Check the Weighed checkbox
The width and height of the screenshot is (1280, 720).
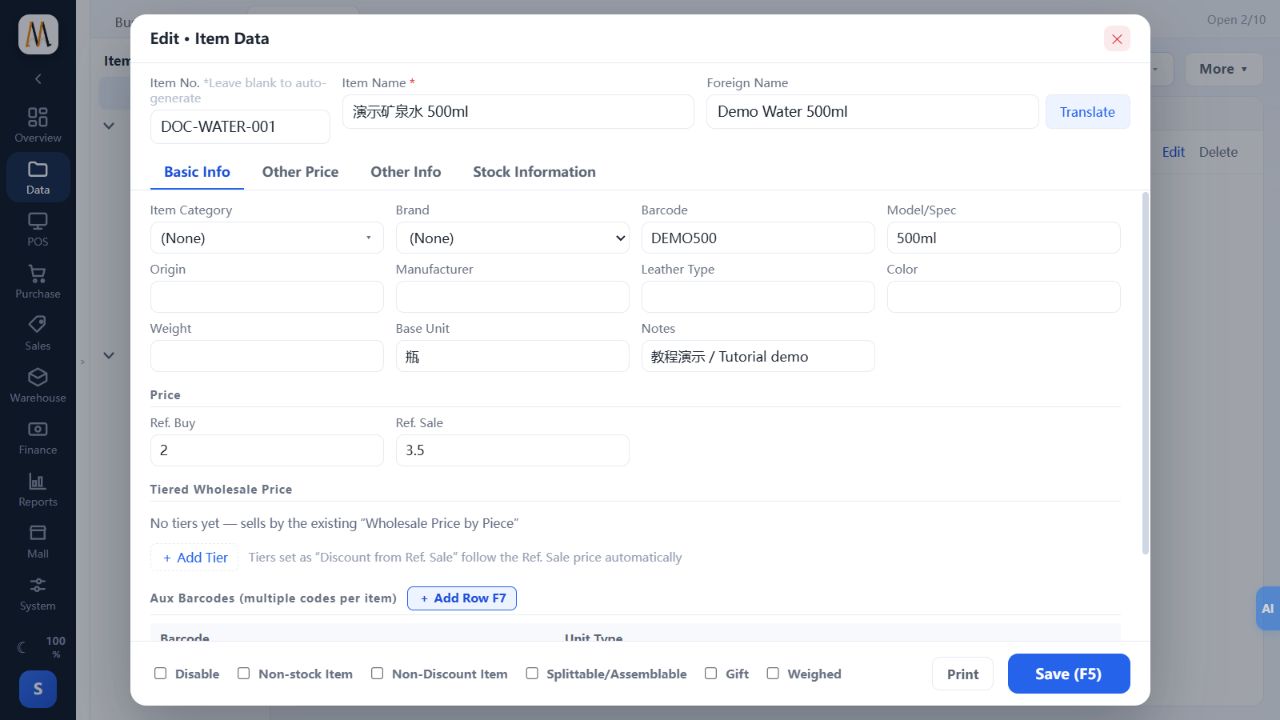tap(773, 673)
